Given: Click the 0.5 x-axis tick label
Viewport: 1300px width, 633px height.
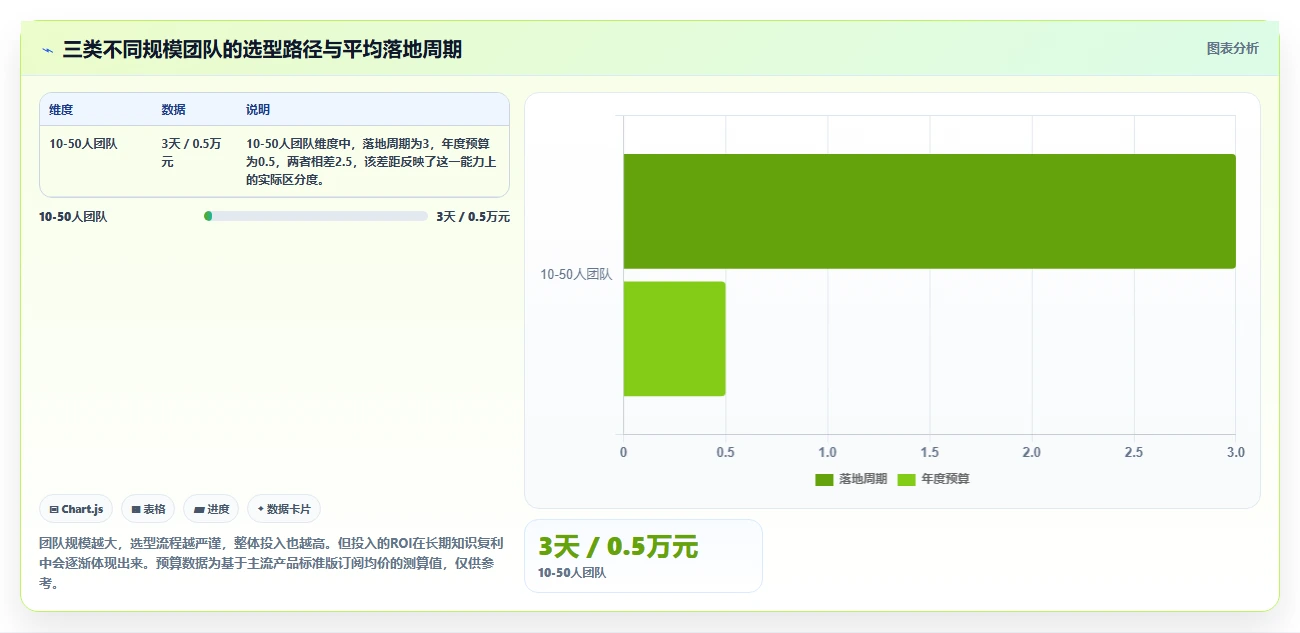Looking at the screenshot, I should point(726,452).
